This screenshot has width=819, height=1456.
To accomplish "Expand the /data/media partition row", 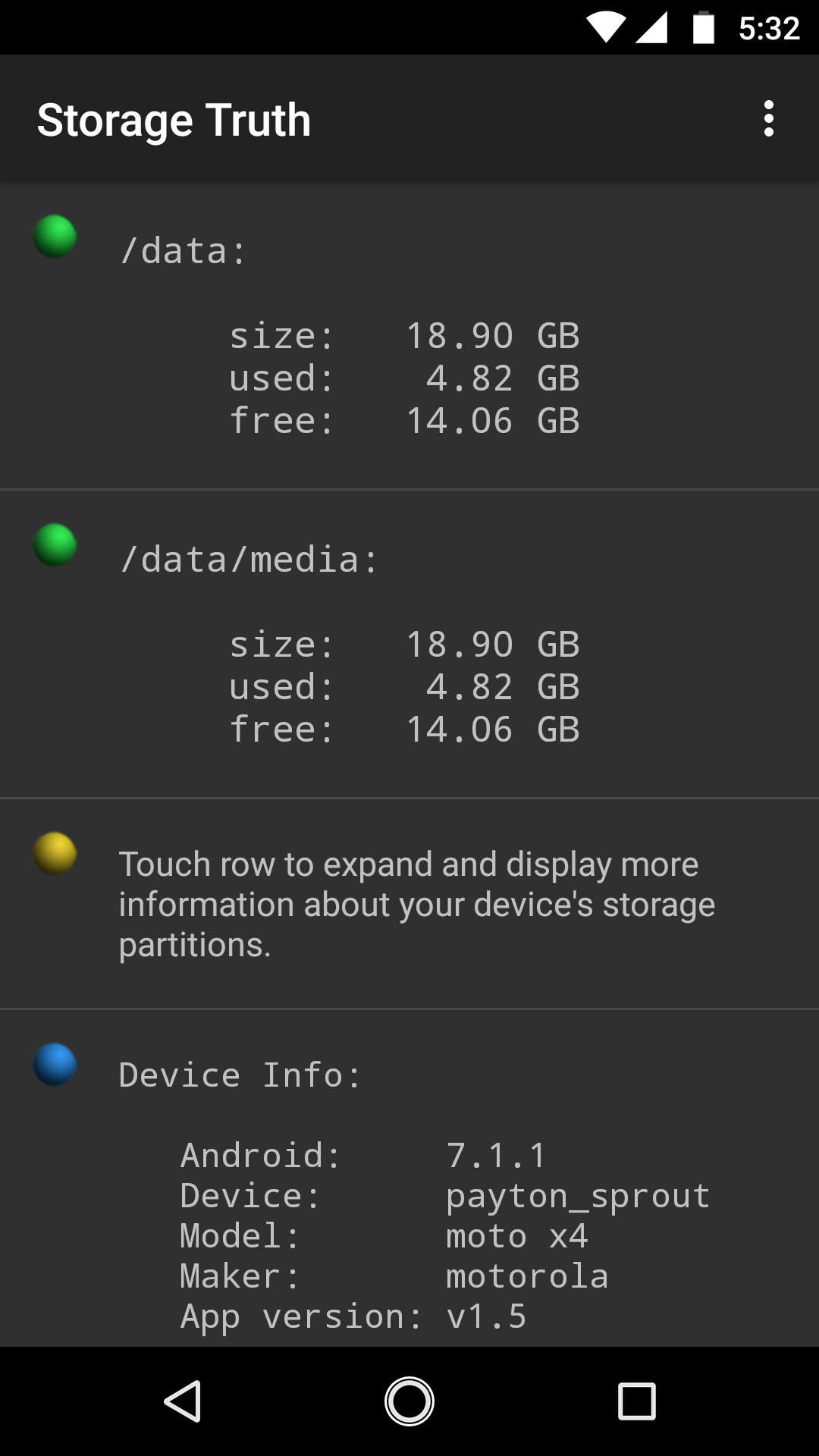I will pyautogui.click(x=409, y=644).
